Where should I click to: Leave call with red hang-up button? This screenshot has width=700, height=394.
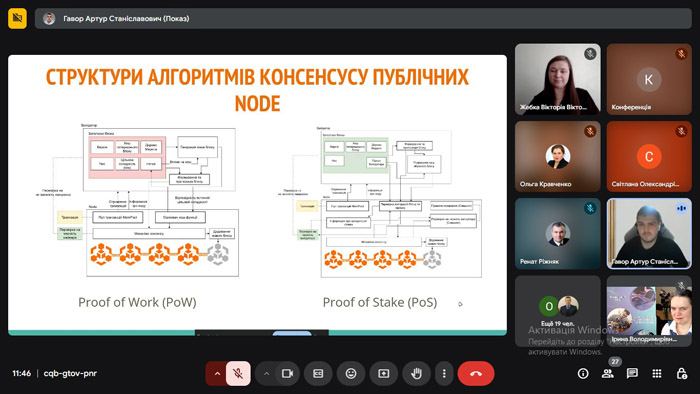click(476, 373)
